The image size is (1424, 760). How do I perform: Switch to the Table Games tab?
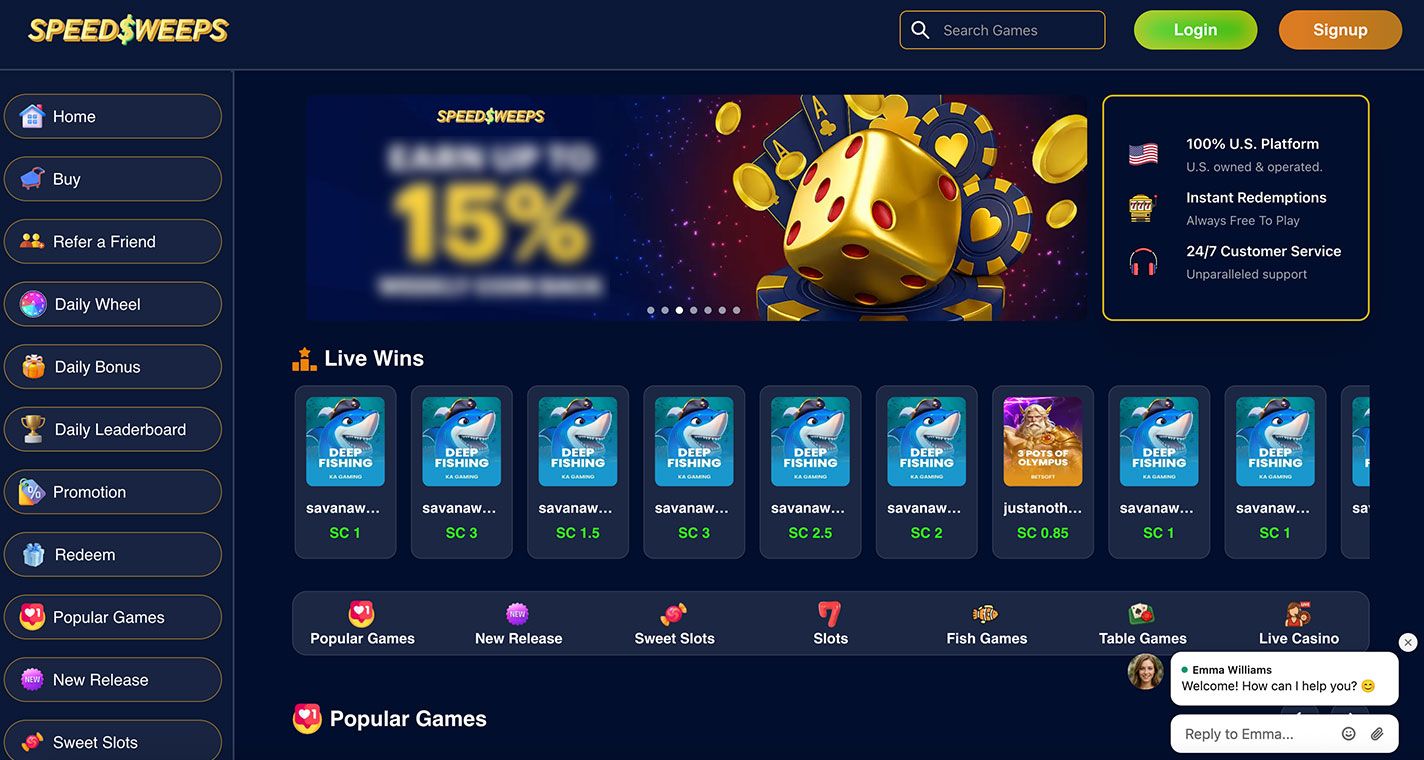[x=1142, y=624]
